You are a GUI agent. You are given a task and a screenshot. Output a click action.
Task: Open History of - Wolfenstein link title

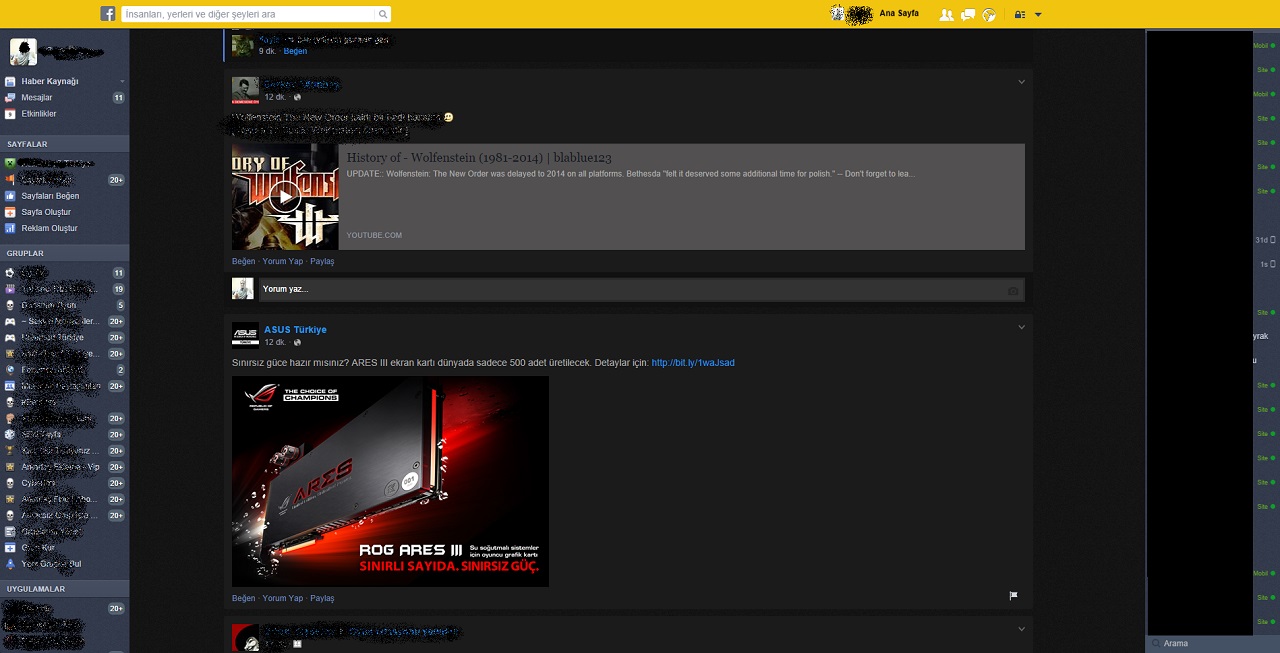[479, 158]
